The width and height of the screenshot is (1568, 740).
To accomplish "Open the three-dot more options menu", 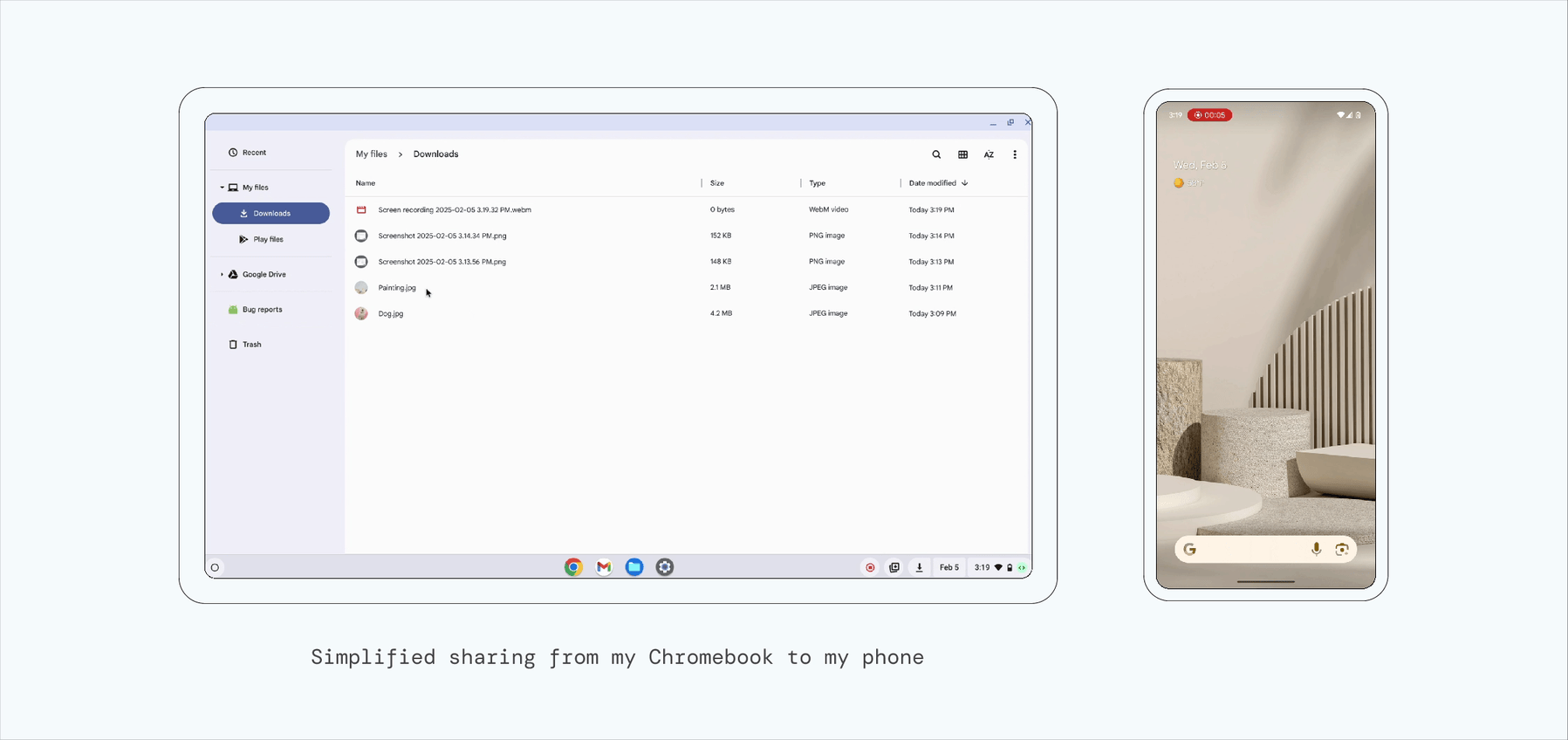I will pyautogui.click(x=1015, y=154).
